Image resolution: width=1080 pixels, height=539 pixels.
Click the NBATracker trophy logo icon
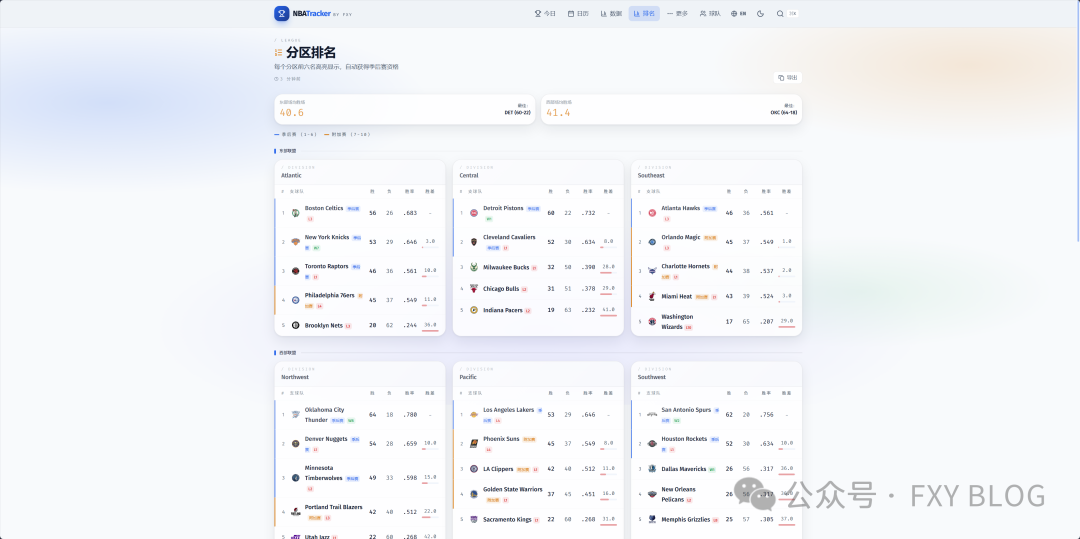(282, 14)
